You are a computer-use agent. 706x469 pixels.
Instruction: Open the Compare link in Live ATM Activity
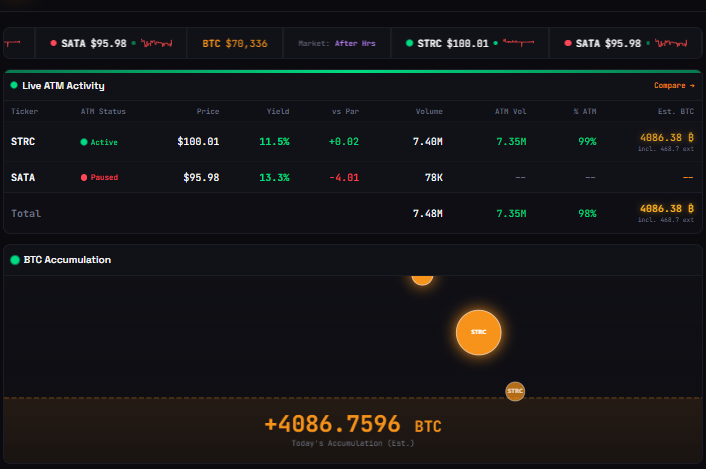tap(674, 86)
